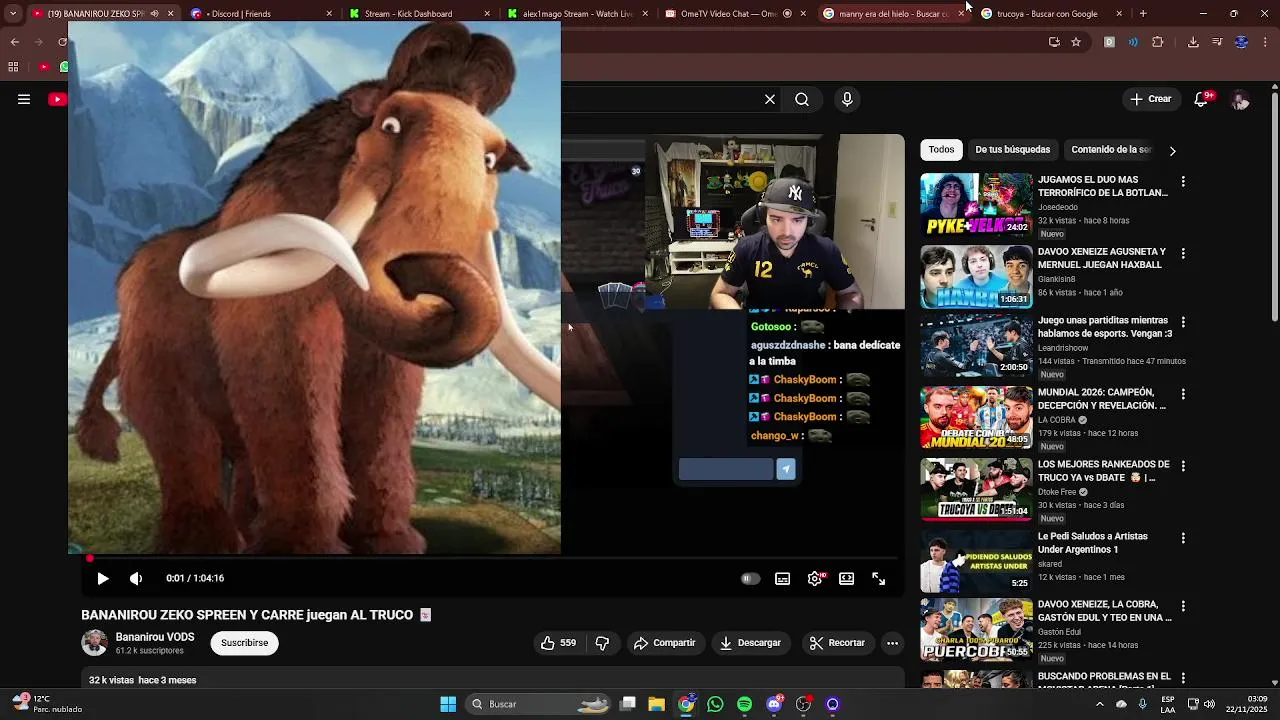Click the YouTube search magnifier button
The image size is (1280, 720).
(x=802, y=99)
